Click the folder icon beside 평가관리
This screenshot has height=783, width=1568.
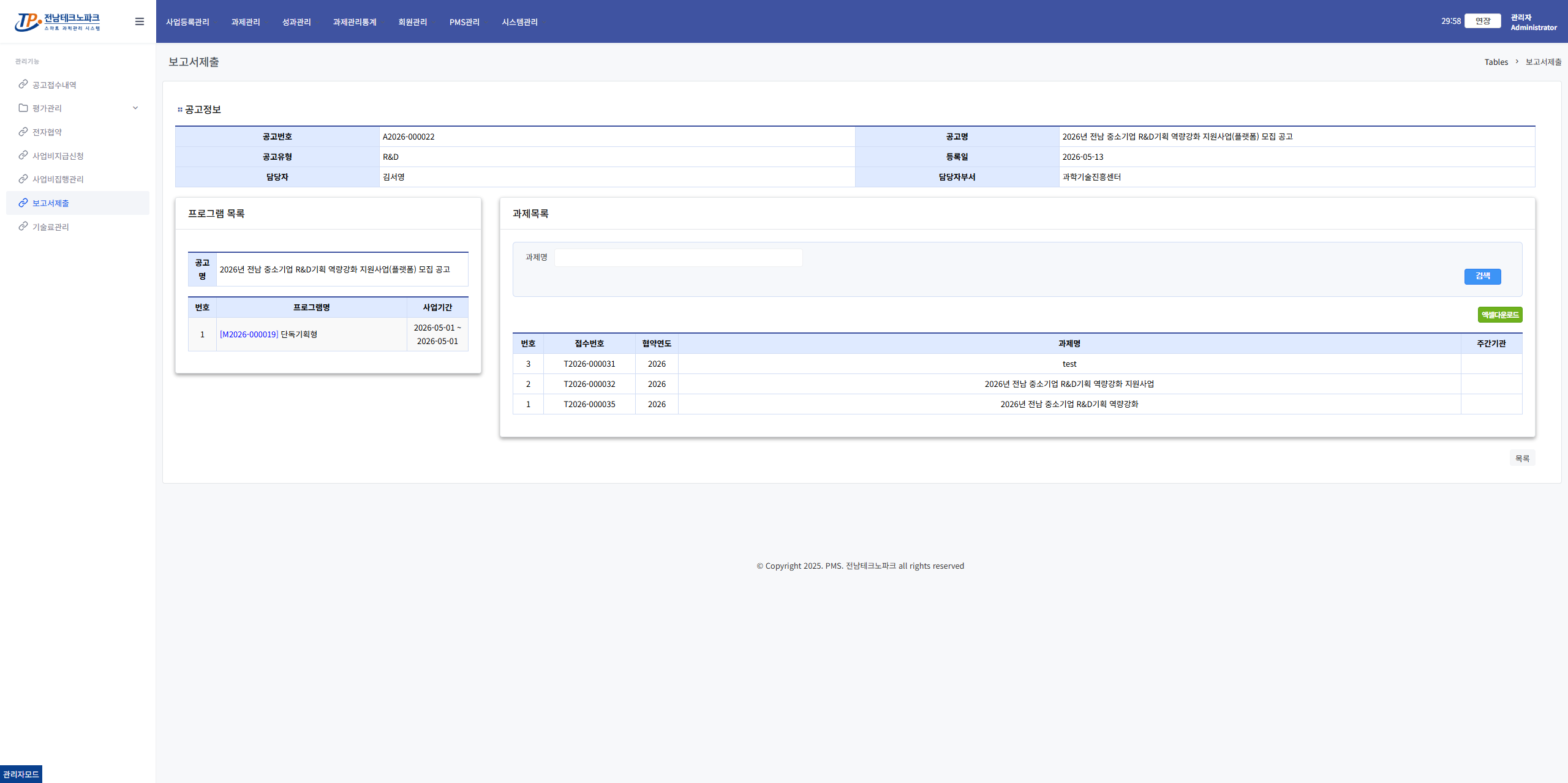[23, 108]
